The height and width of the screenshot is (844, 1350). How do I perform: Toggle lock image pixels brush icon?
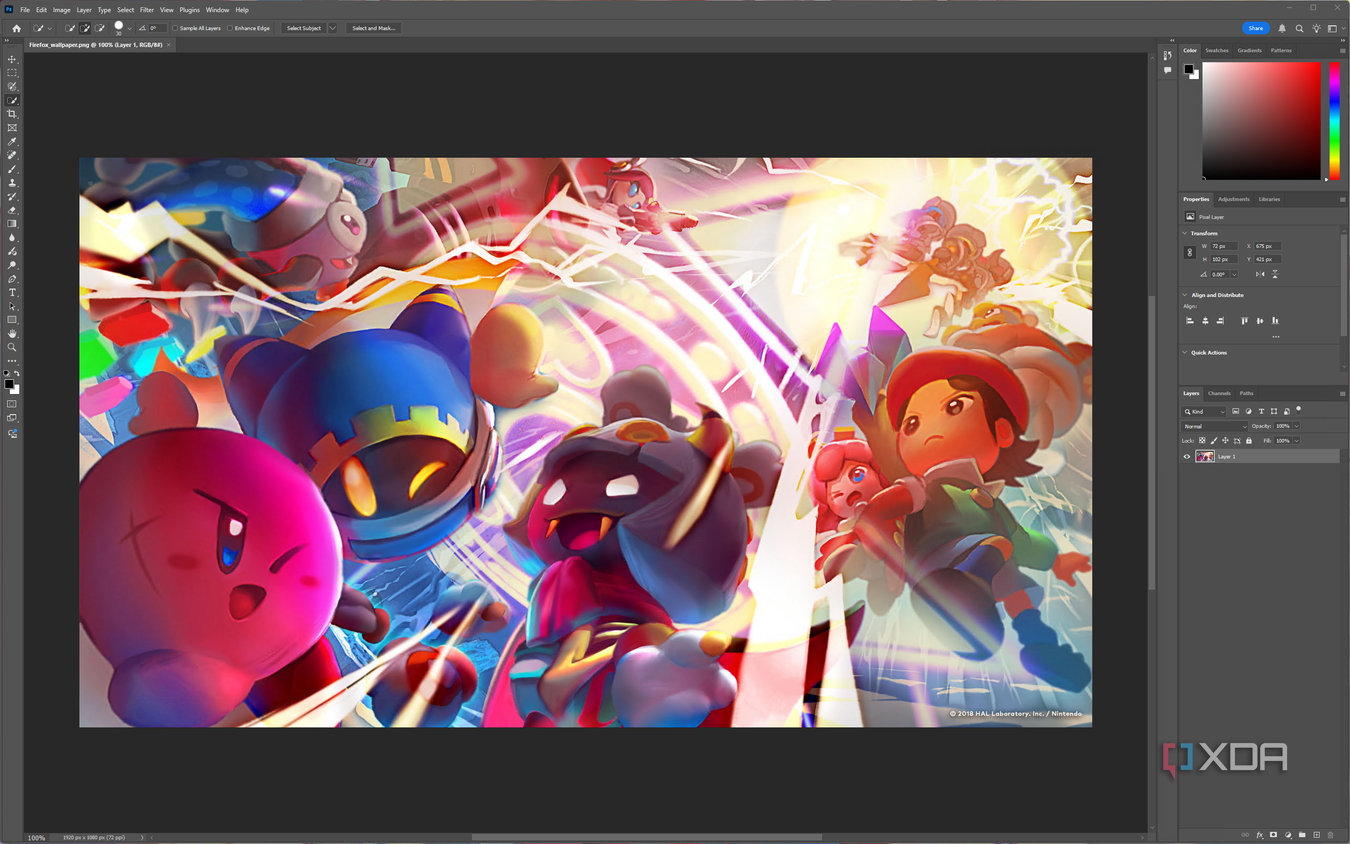pos(1214,441)
